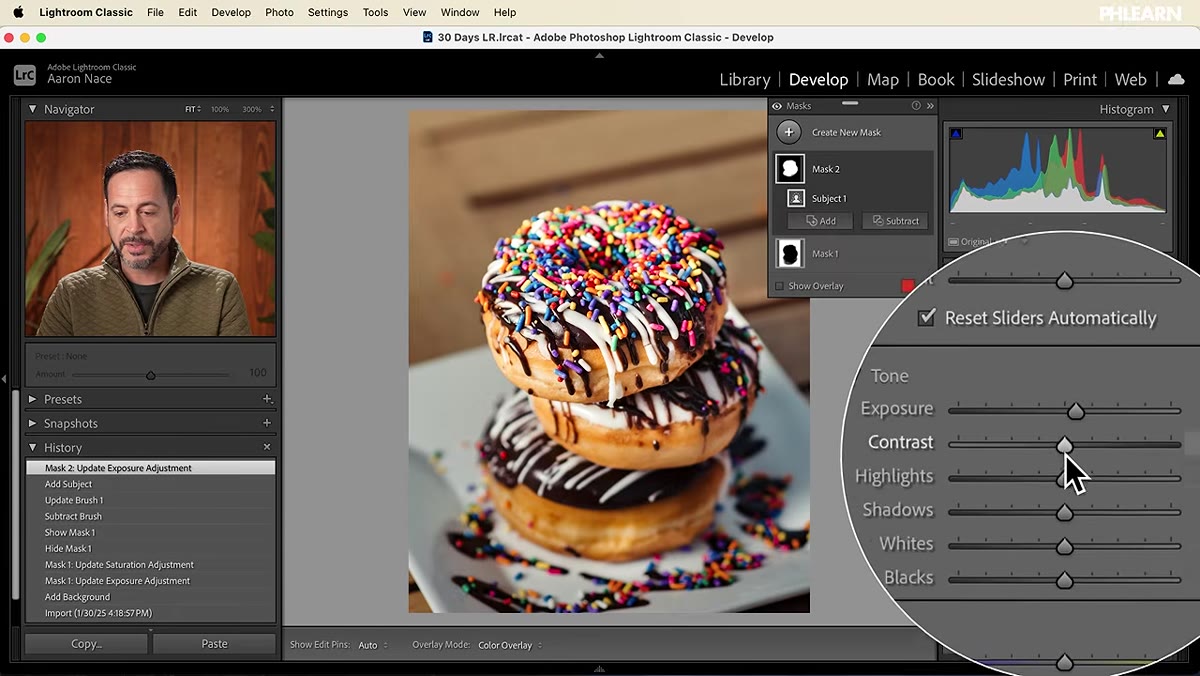Switch to the Library module
This screenshot has width=1200, height=676.
(x=745, y=80)
